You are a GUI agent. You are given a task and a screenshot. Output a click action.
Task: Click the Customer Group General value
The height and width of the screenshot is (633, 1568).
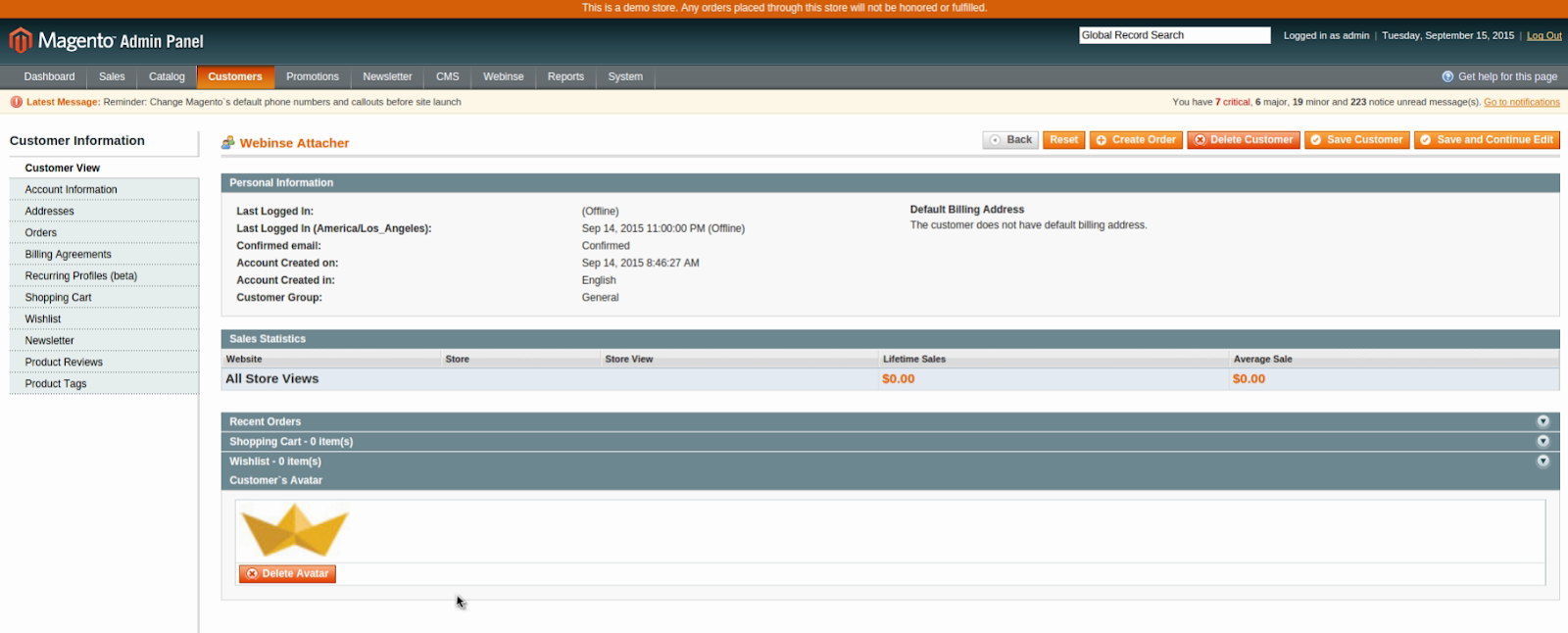(x=600, y=298)
